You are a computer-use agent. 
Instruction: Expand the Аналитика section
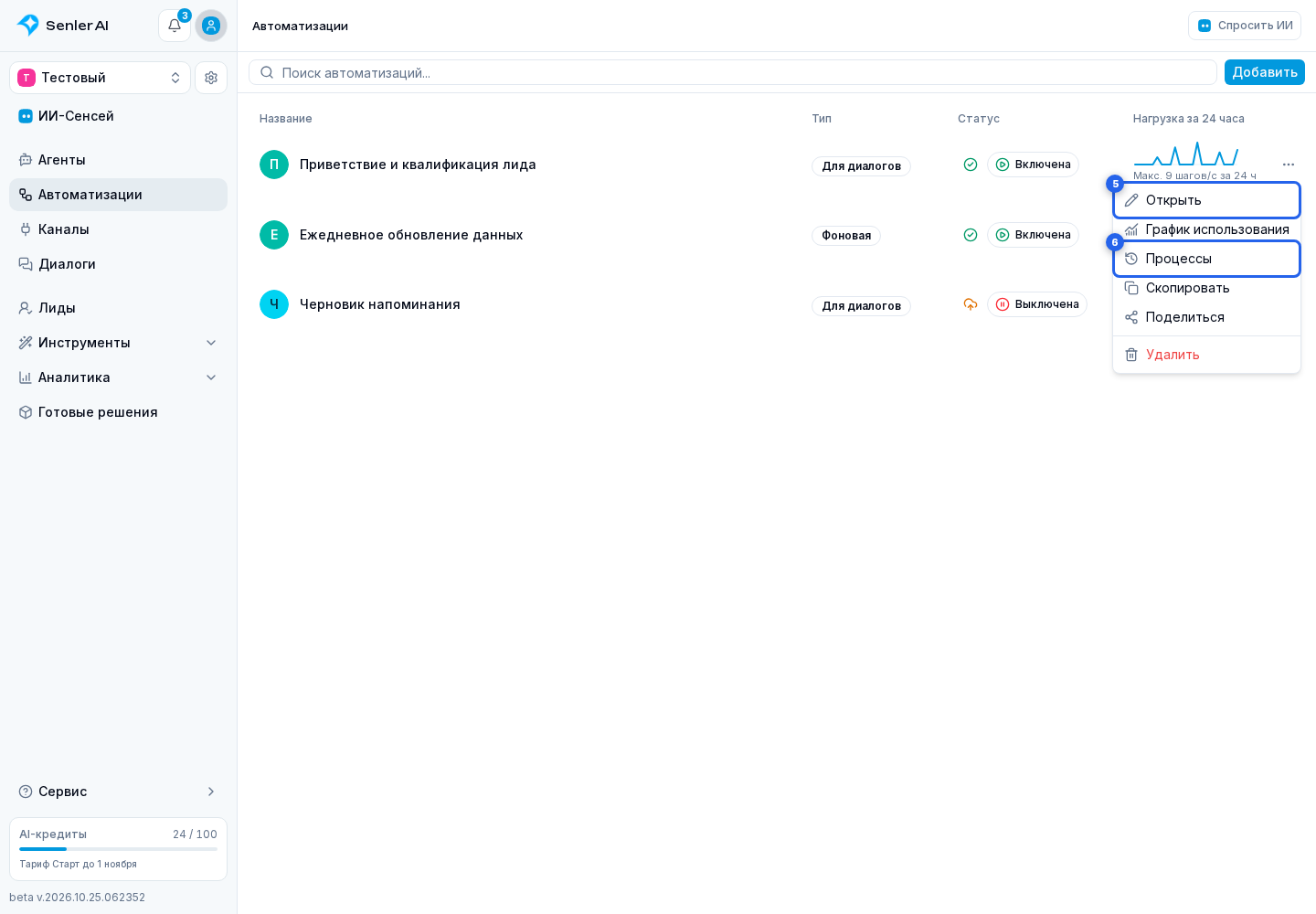[x=118, y=377]
